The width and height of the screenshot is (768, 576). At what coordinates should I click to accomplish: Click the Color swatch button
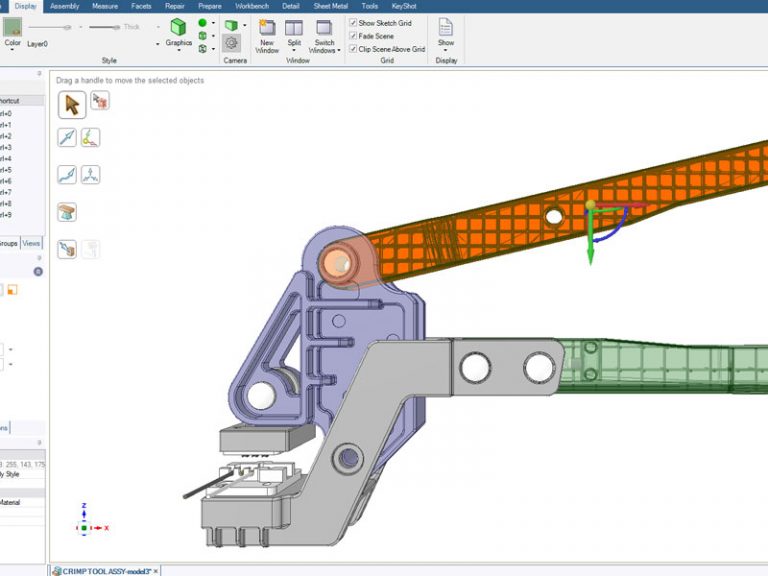click(13, 27)
